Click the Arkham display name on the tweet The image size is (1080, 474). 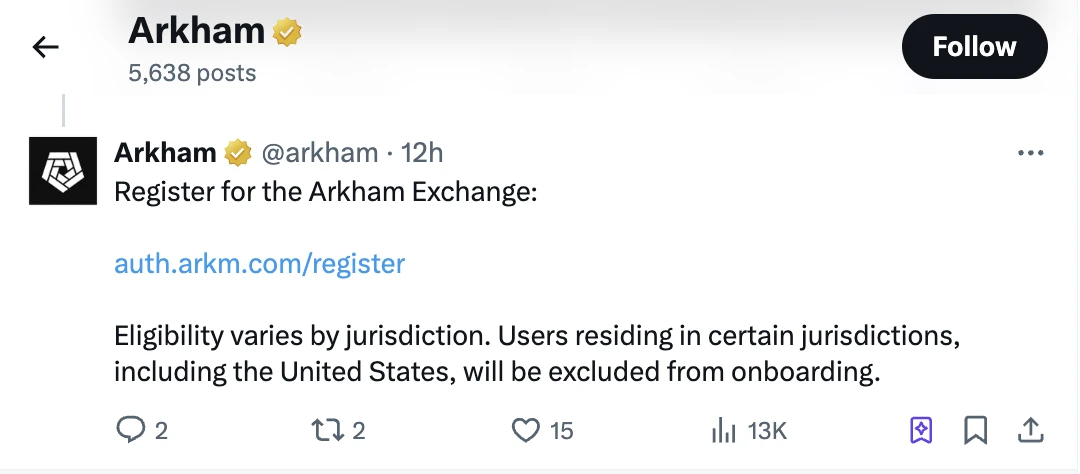coord(165,153)
